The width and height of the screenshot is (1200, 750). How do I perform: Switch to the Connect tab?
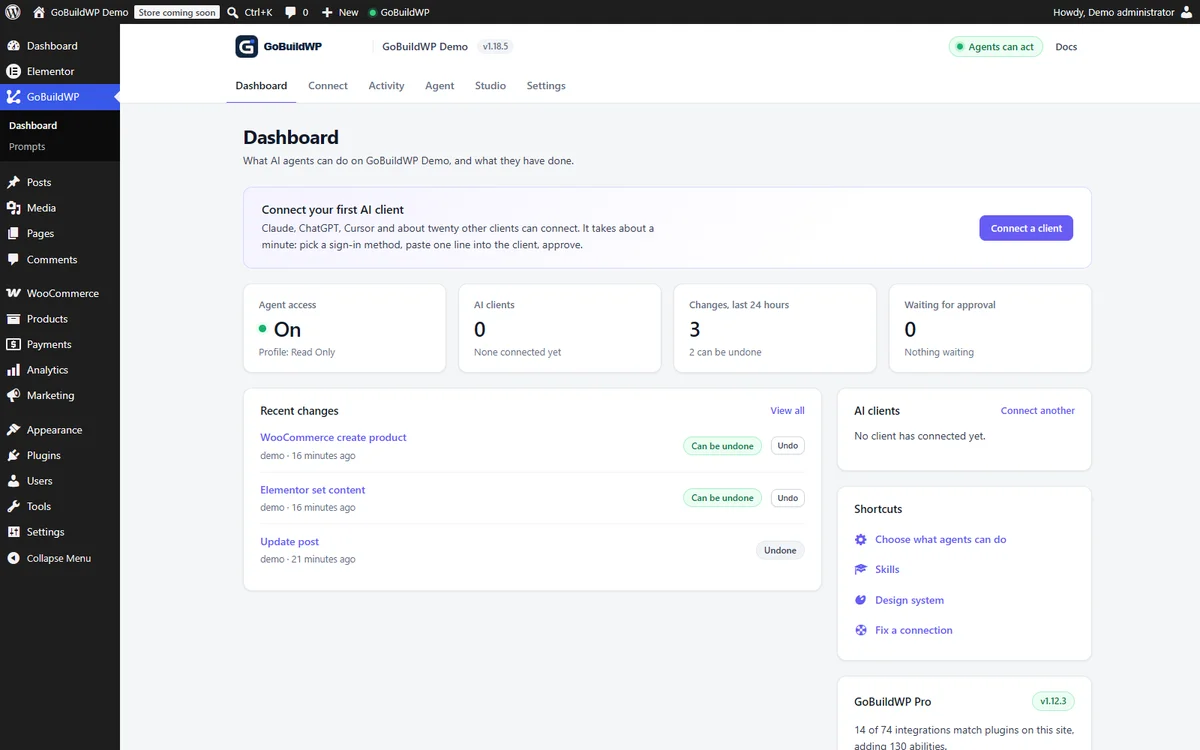click(328, 86)
